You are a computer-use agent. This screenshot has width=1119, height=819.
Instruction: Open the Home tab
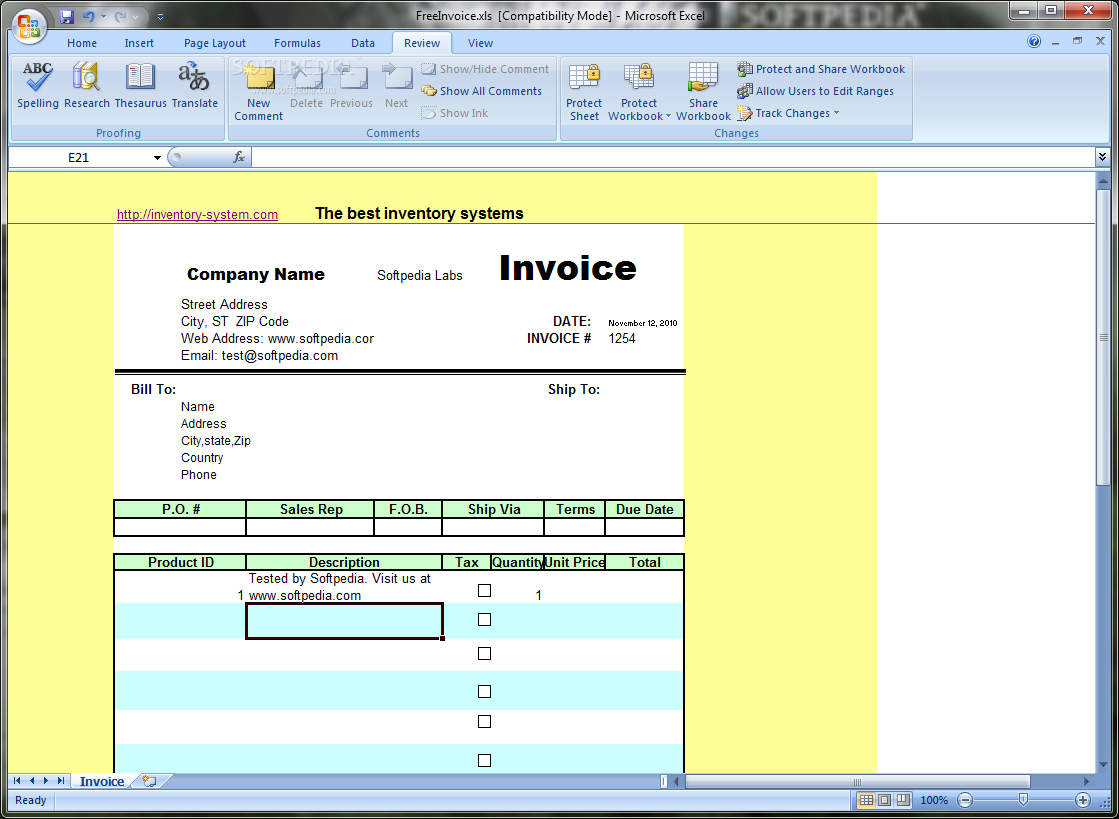pyautogui.click(x=82, y=43)
